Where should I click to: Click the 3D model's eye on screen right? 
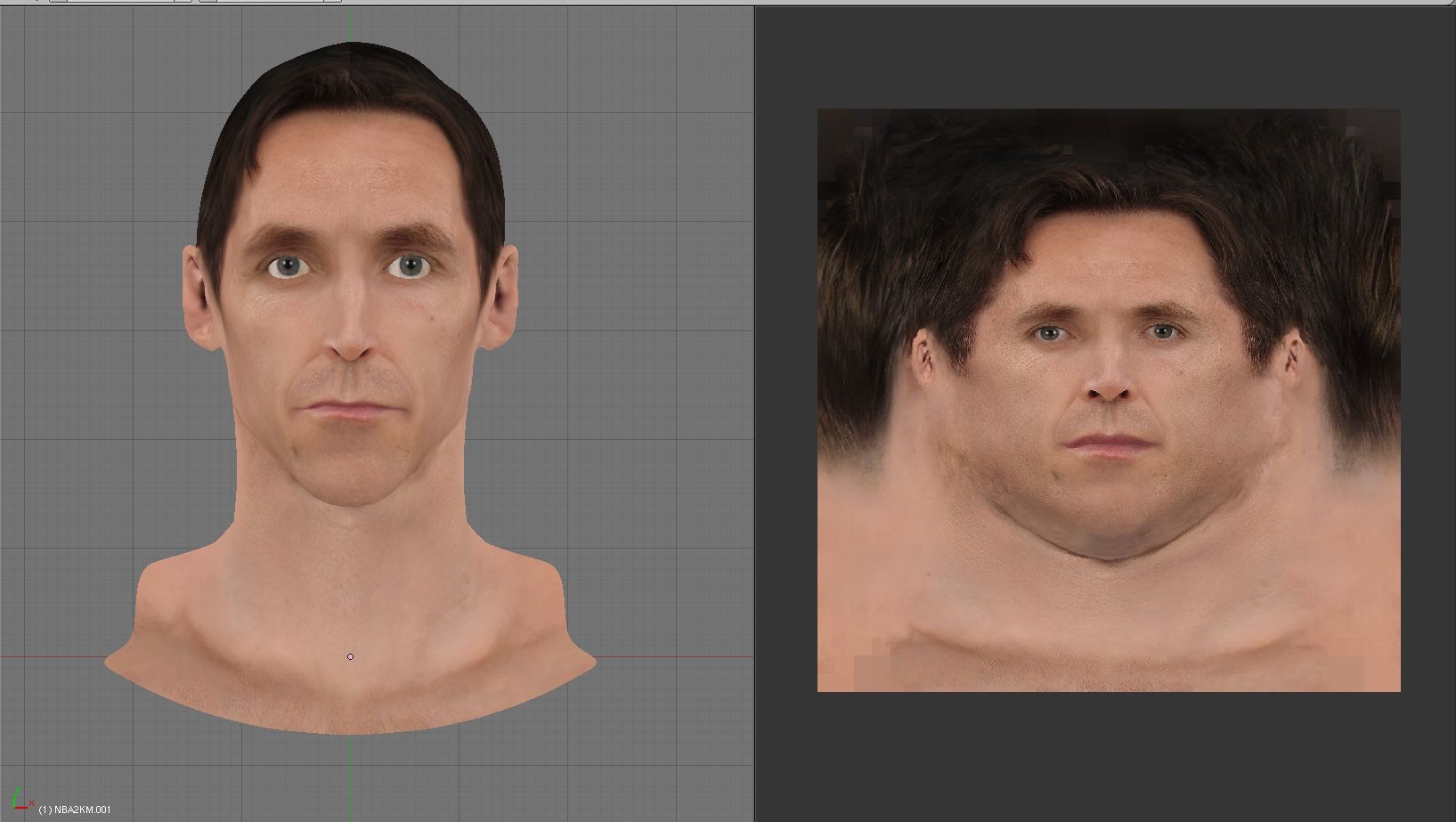point(409,265)
